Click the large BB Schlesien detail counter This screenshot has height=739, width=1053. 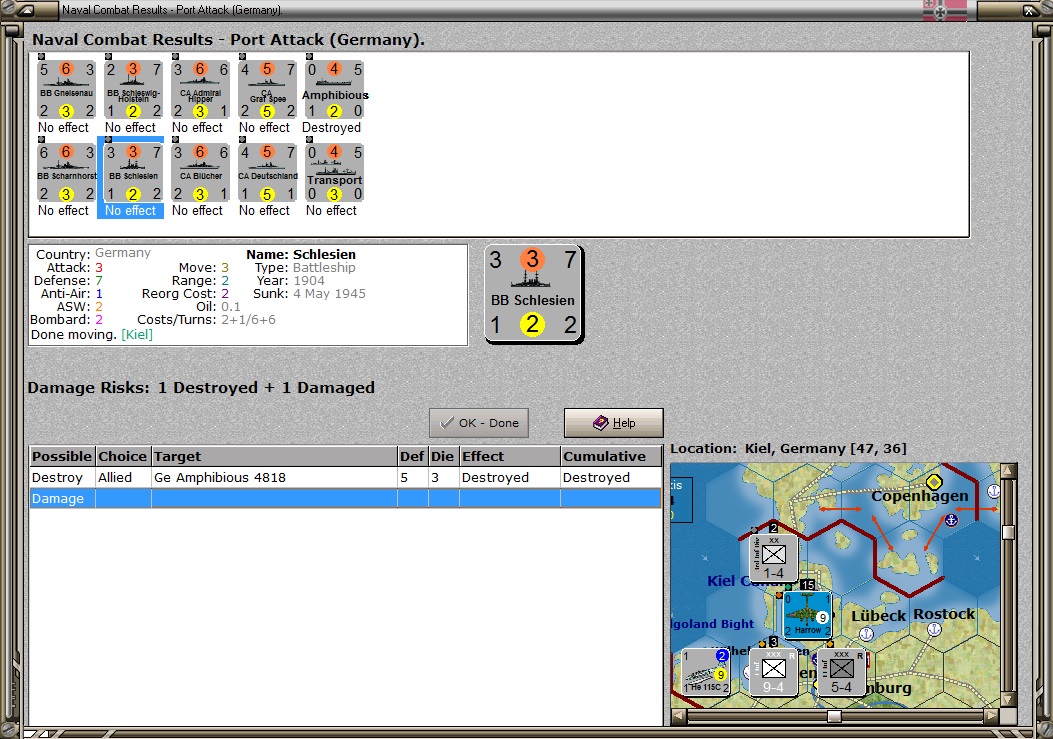pos(533,294)
